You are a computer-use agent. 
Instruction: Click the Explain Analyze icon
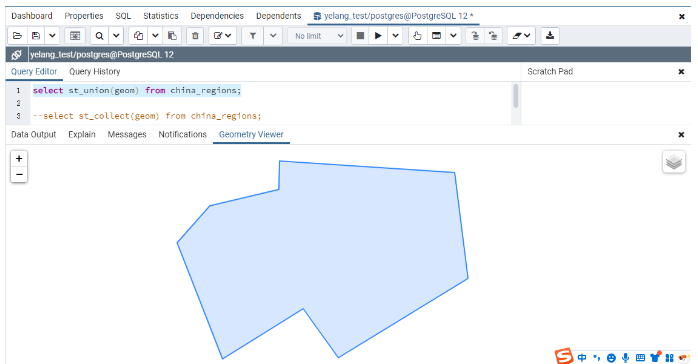(436, 36)
